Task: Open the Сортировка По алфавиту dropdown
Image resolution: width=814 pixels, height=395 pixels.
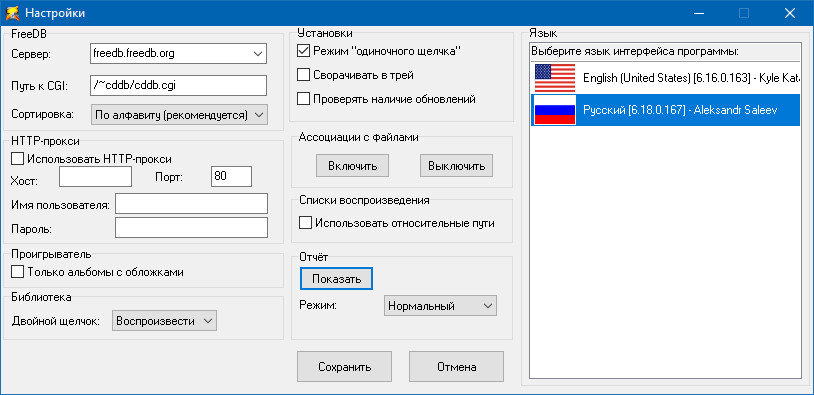Action: [x=179, y=115]
